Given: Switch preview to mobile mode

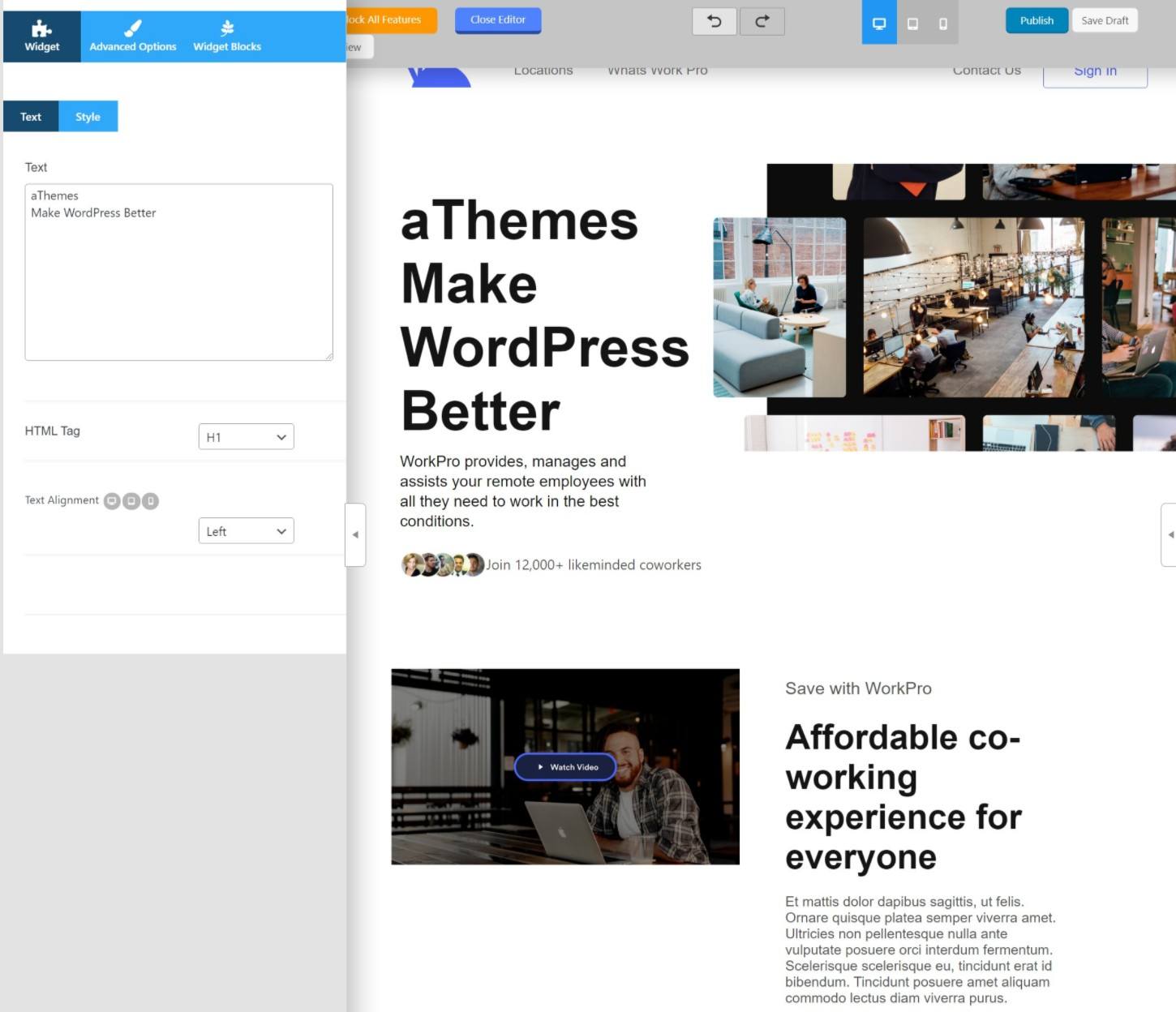Looking at the screenshot, I should pyautogui.click(x=942, y=24).
